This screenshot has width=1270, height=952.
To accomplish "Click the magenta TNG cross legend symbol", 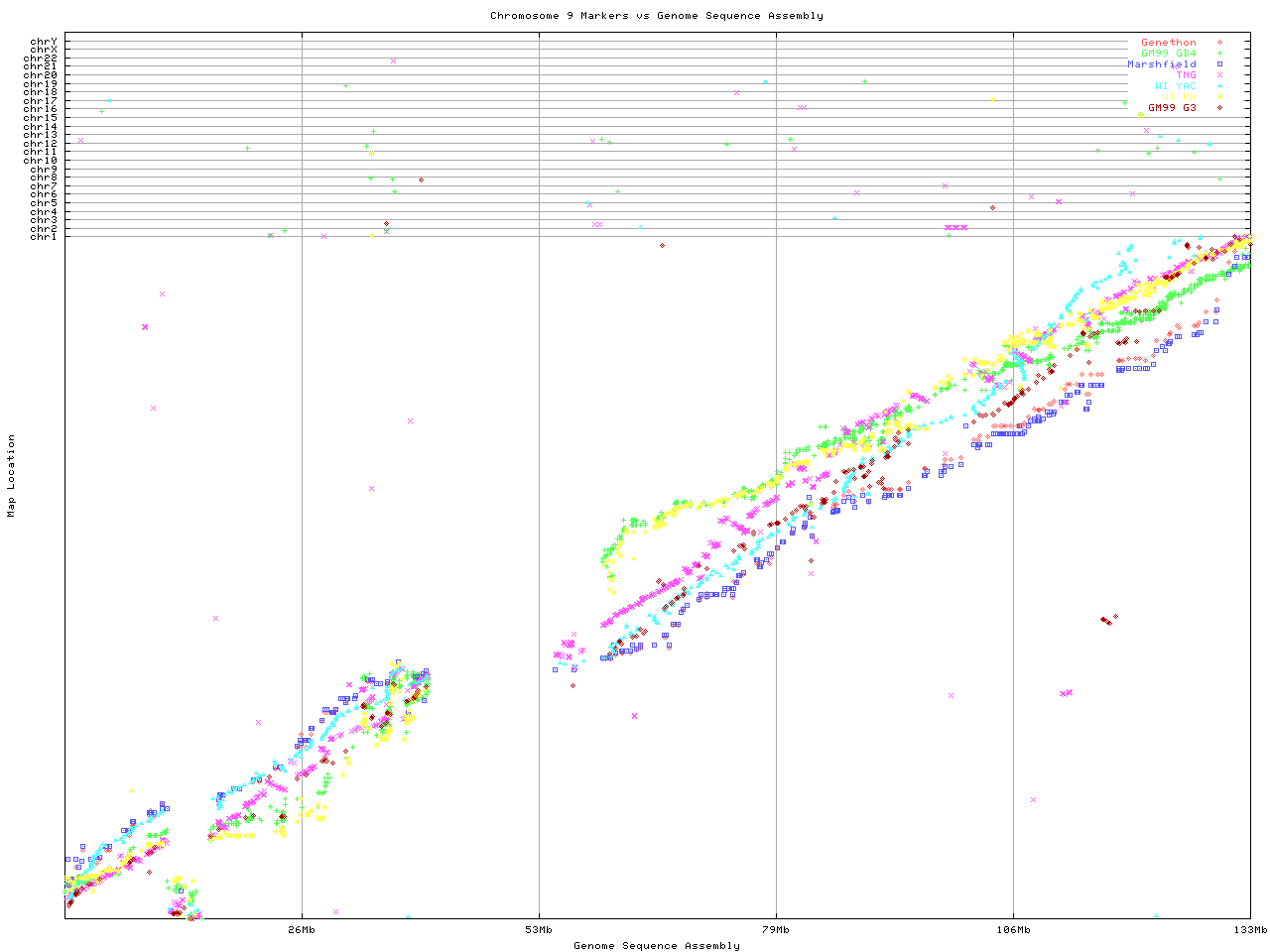I will (x=1219, y=75).
